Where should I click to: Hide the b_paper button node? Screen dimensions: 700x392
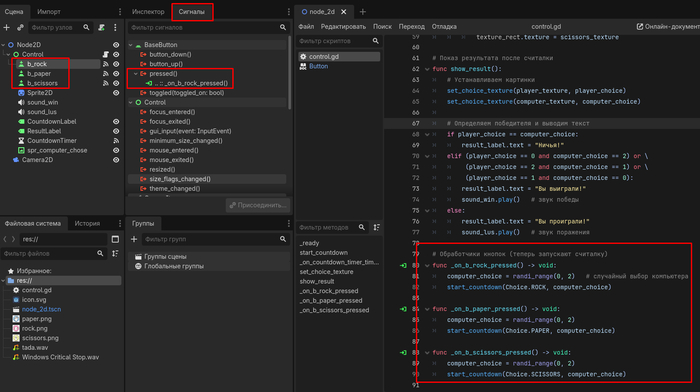116,74
